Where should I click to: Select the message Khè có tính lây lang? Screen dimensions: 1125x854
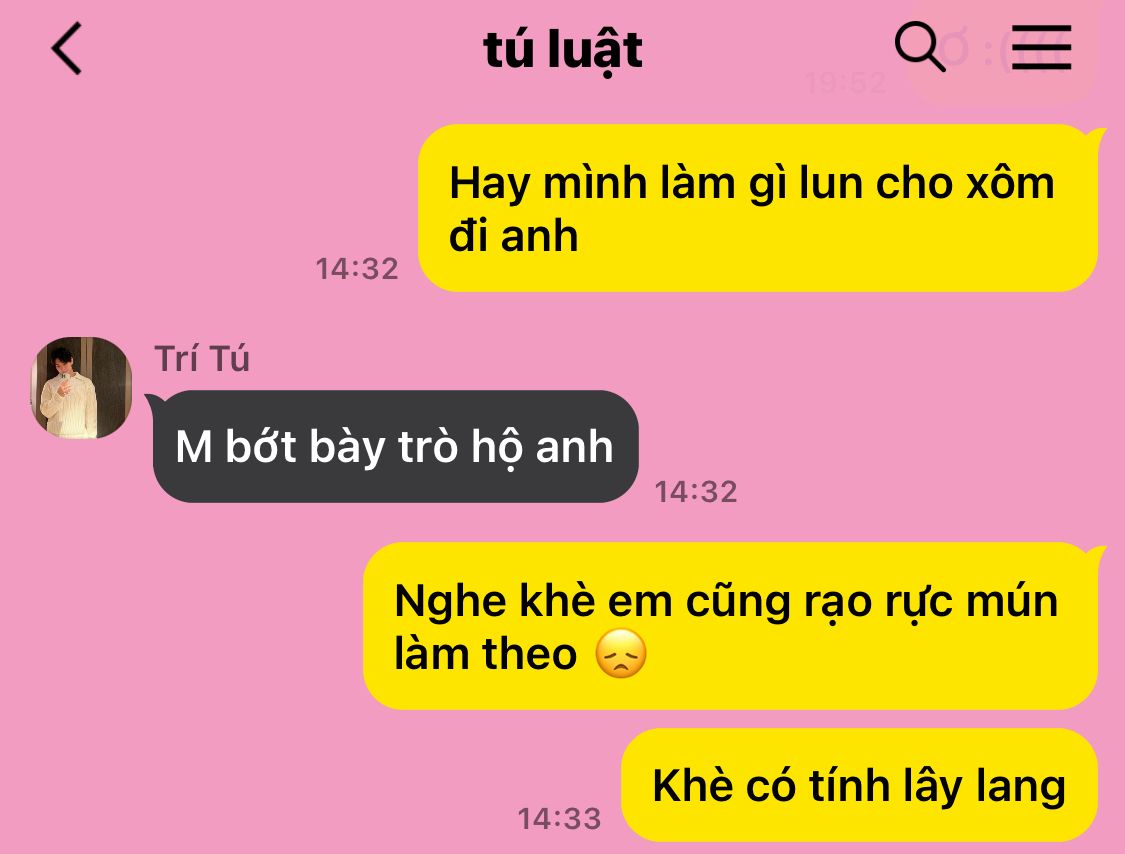(859, 785)
